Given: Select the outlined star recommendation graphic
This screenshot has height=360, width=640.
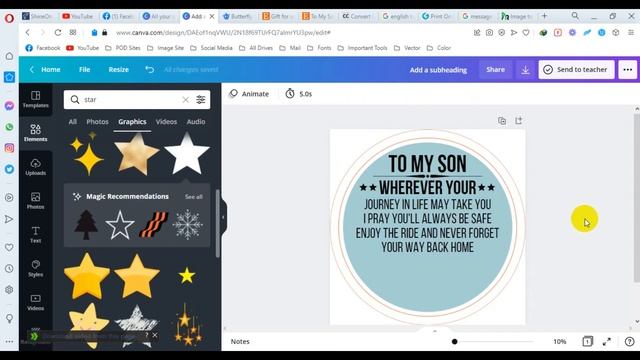Looking at the screenshot, I should (120, 225).
